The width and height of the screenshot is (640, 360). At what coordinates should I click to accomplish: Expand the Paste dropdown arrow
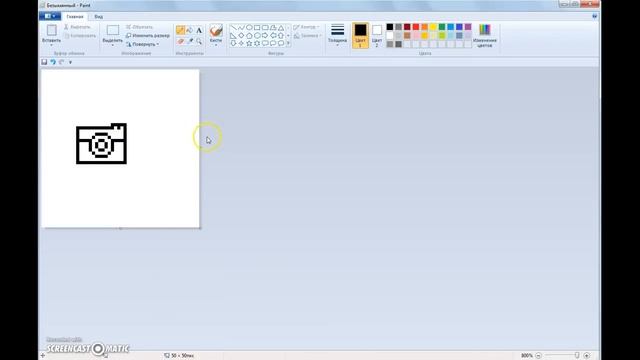(x=51, y=45)
